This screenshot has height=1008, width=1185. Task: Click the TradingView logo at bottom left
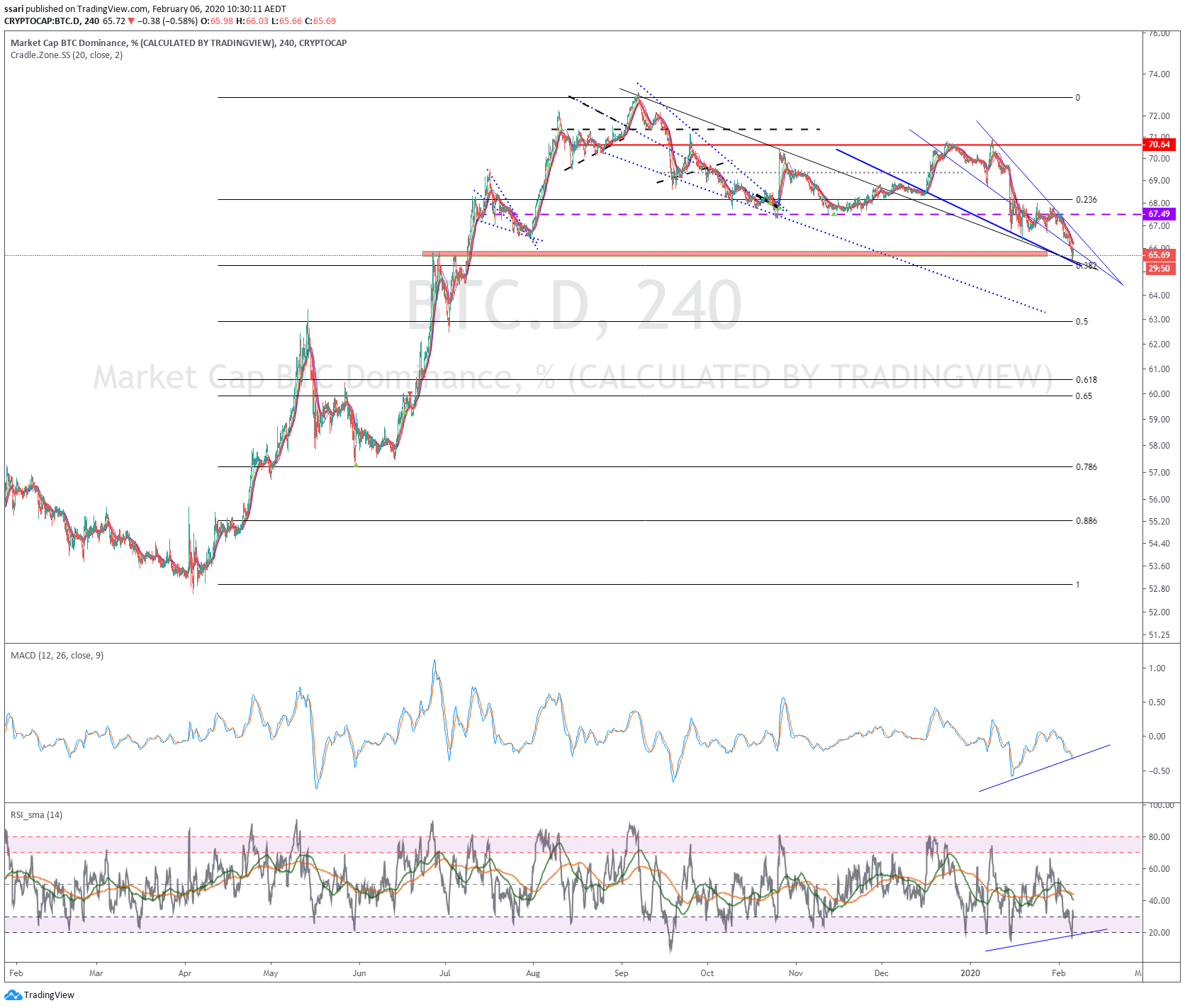pyautogui.click(x=40, y=995)
